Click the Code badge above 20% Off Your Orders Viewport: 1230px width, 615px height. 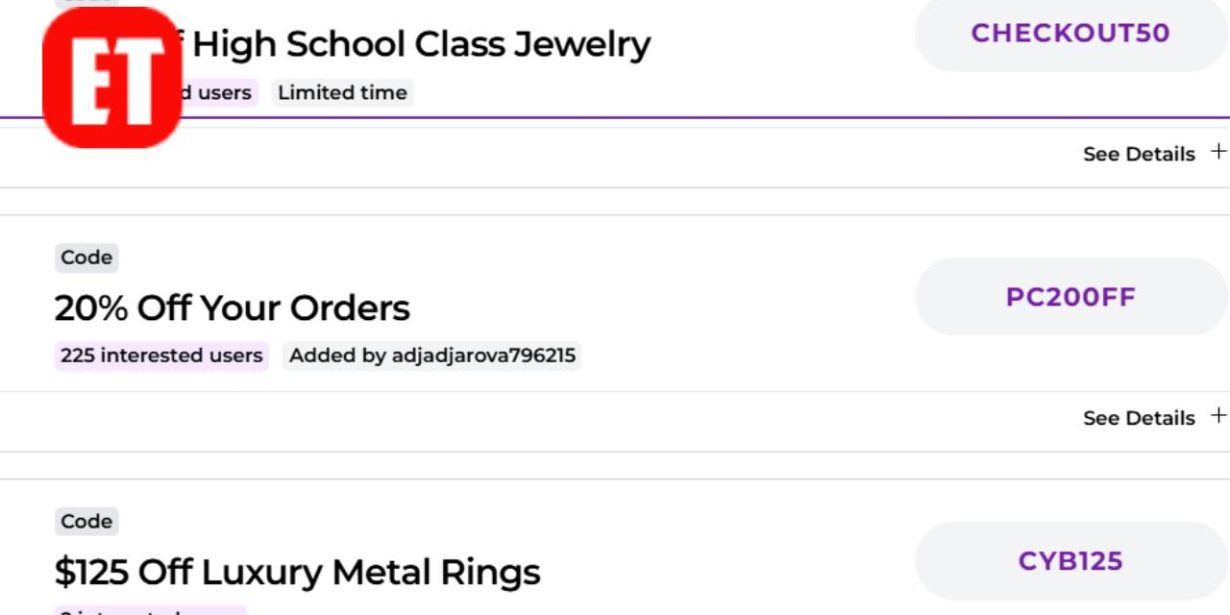[86, 257]
